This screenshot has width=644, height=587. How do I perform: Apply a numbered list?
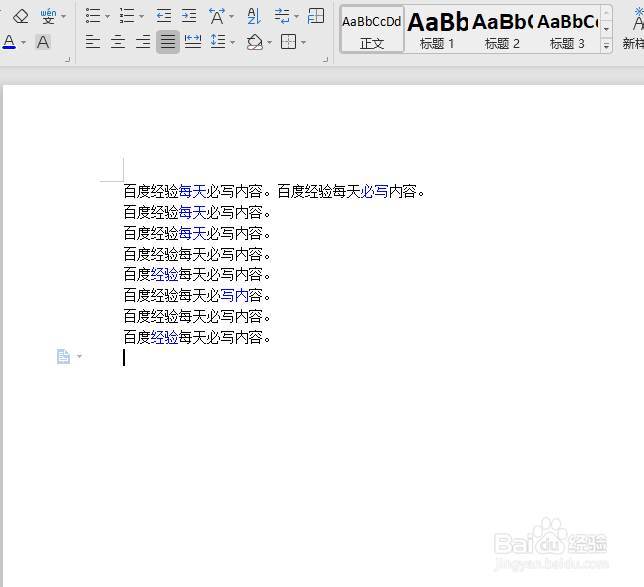[x=127, y=16]
